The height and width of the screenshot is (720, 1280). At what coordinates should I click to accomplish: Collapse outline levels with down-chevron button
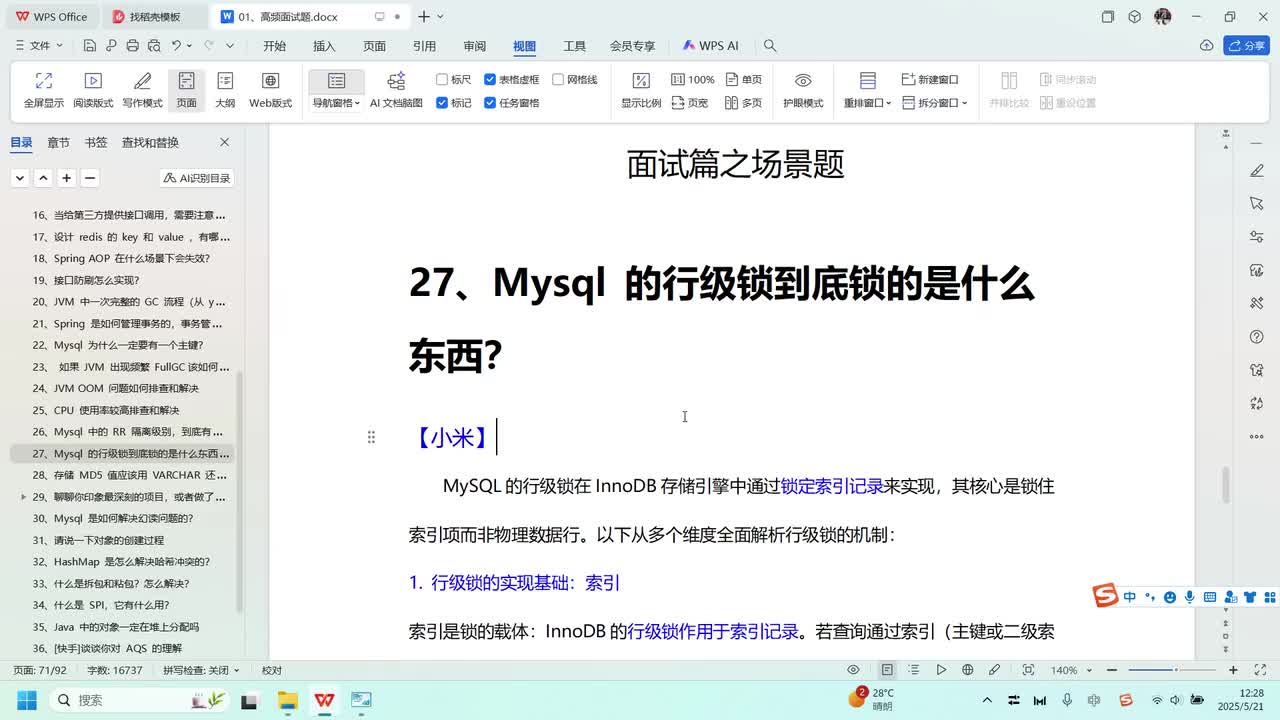click(20, 178)
